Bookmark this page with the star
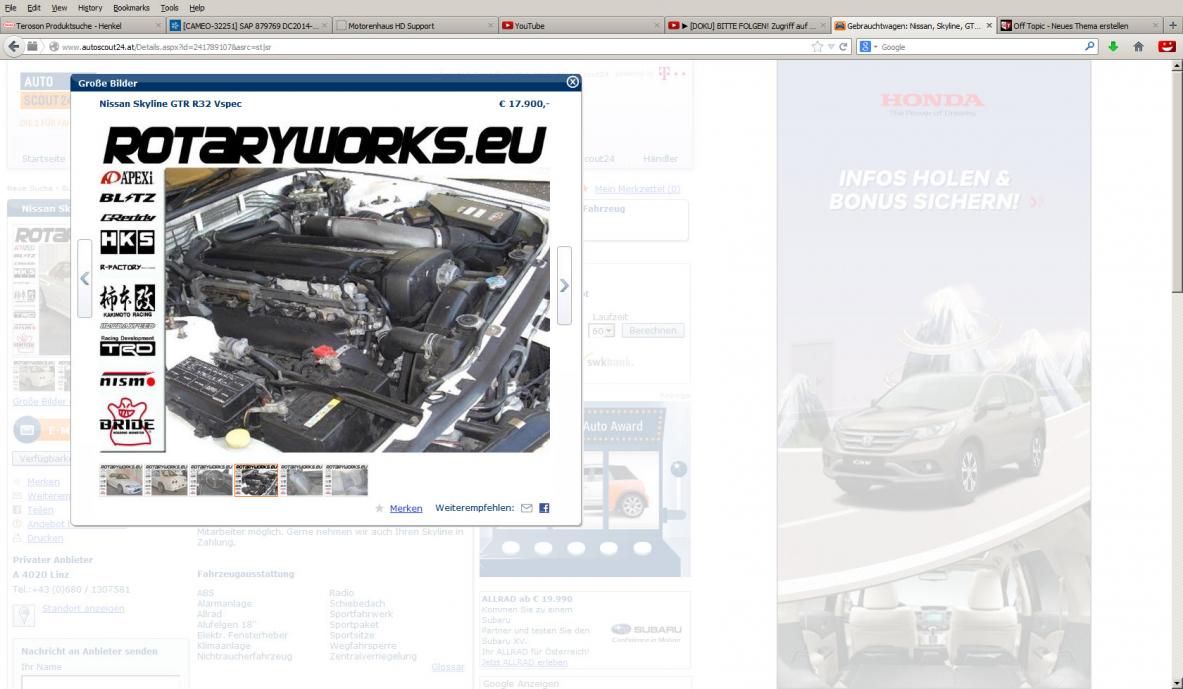 click(817, 46)
